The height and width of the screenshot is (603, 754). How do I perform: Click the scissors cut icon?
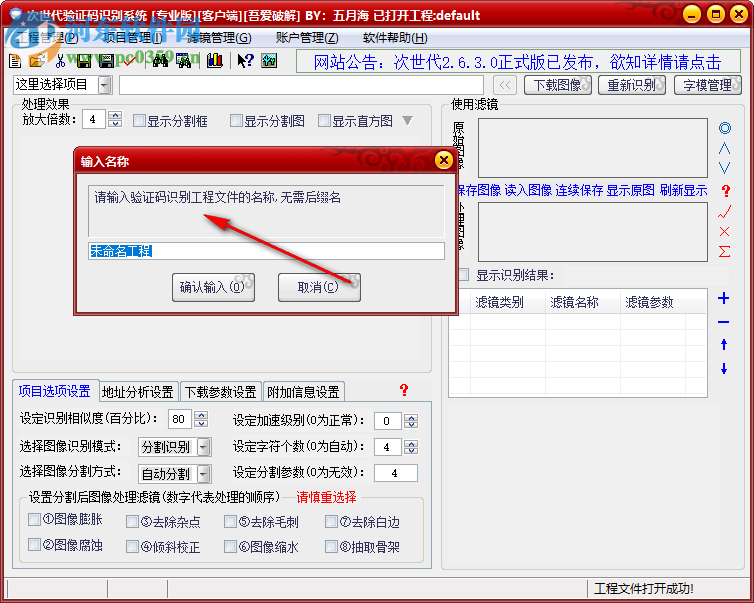click(61, 61)
